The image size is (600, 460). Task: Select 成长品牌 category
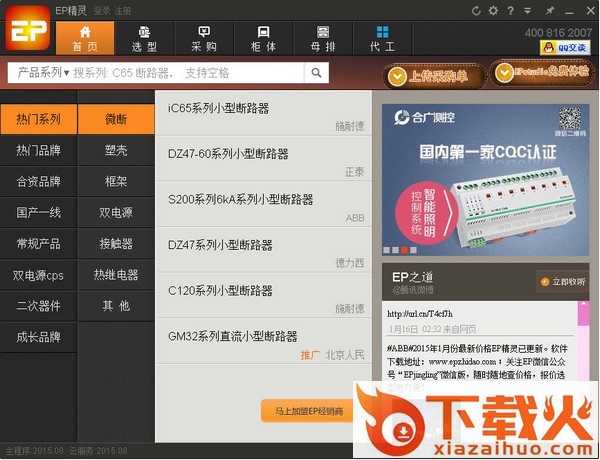(x=38, y=337)
